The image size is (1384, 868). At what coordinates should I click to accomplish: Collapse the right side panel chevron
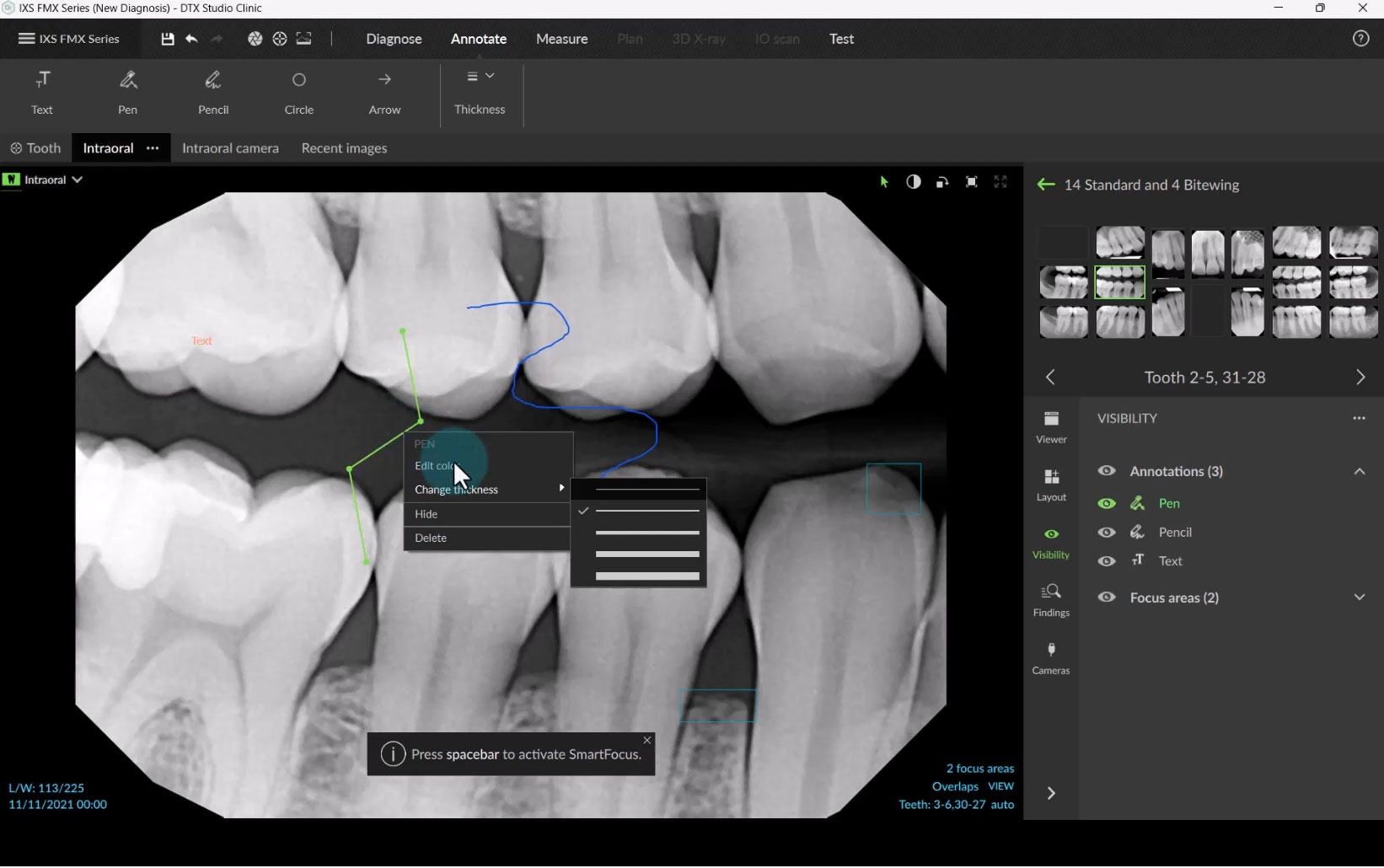pos(1051,793)
